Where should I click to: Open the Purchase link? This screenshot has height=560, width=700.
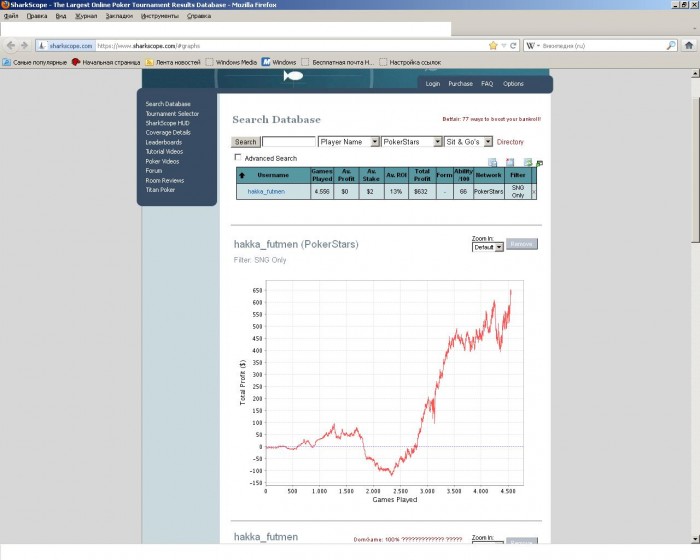point(460,84)
